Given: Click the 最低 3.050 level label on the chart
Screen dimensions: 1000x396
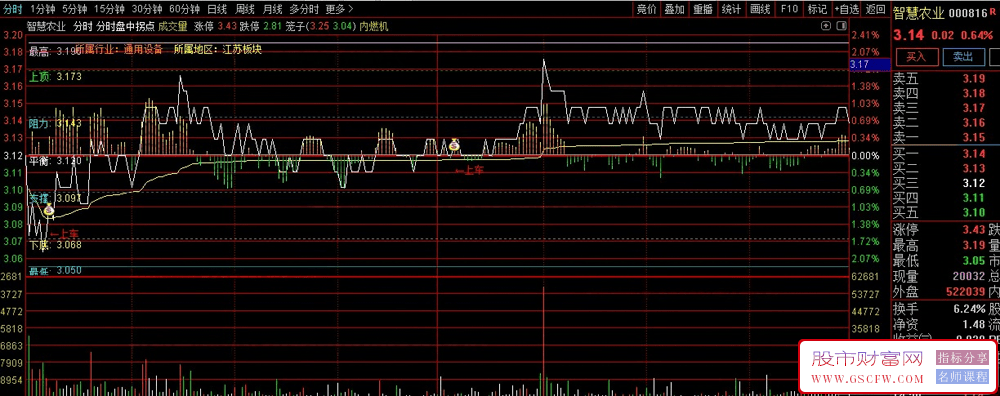Looking at the screenshot, I should tap(55, 270).
